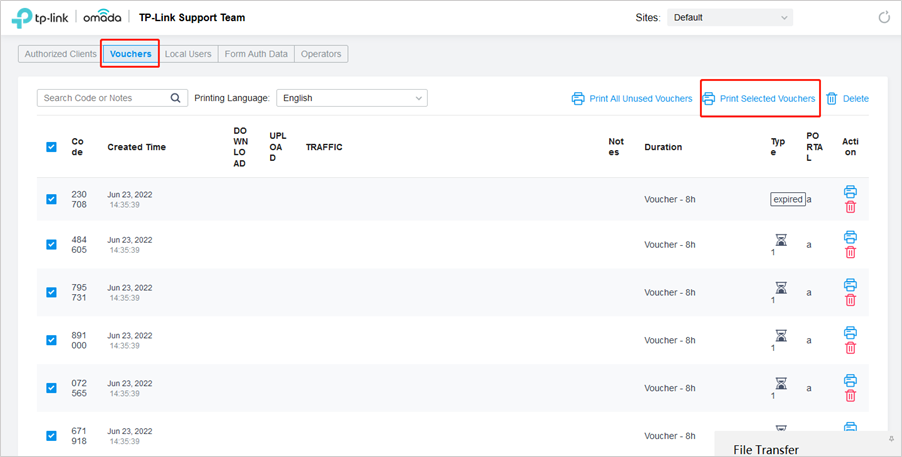This screenshot has height=457, width=902.
Task: Print voucher 795731 via its printer icon
Action: click(x=850, y=284)
